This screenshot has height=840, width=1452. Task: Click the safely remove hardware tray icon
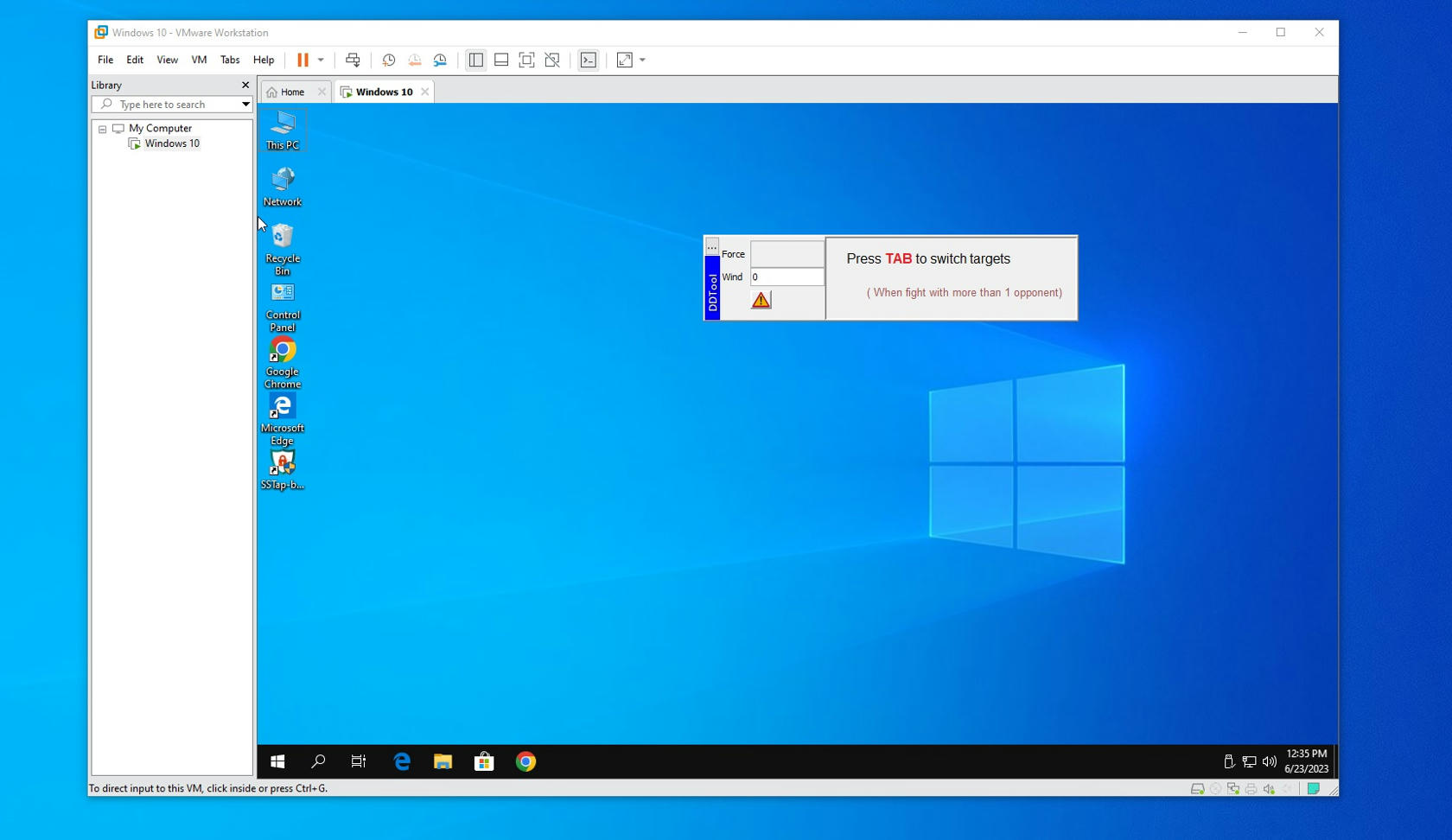click(1229, 761)
